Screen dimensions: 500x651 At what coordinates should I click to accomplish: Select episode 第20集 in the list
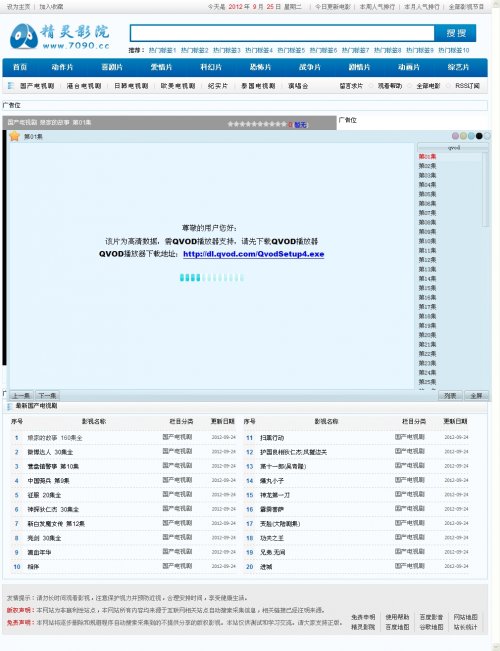tap(427, 335)
